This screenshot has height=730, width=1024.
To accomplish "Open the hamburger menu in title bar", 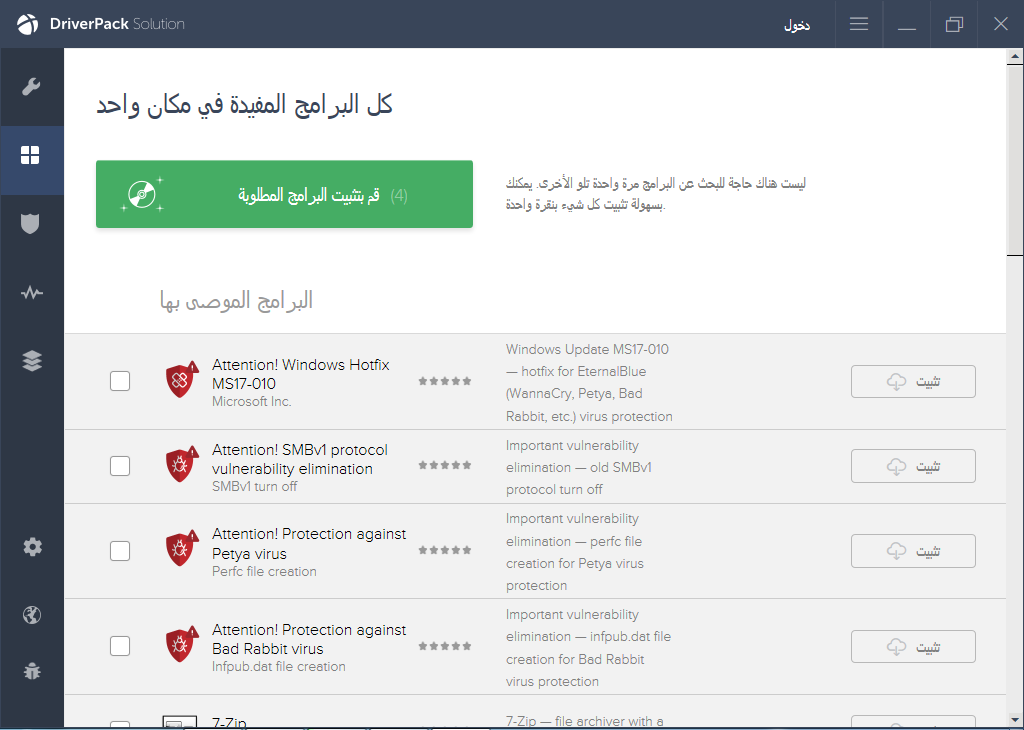I will 859,24.
